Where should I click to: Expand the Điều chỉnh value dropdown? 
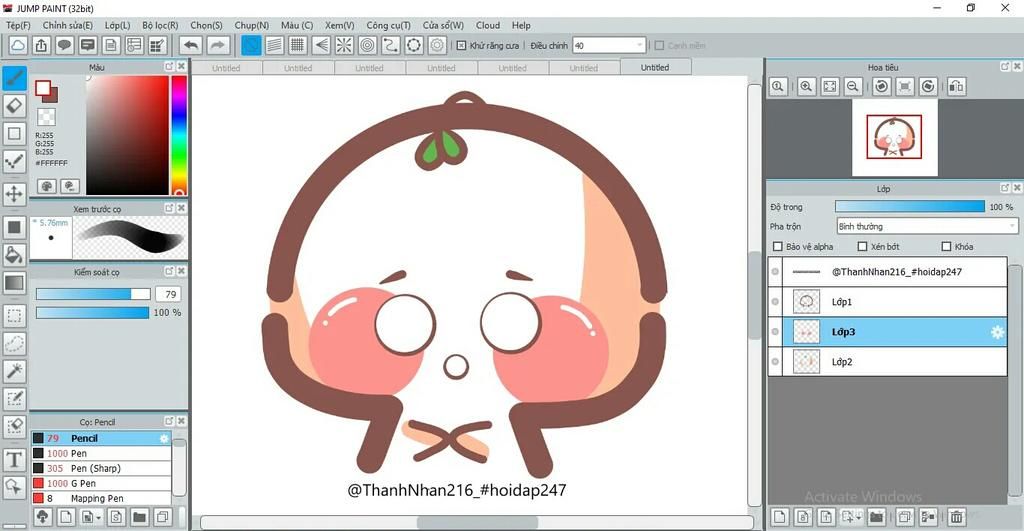coord(638,45)
